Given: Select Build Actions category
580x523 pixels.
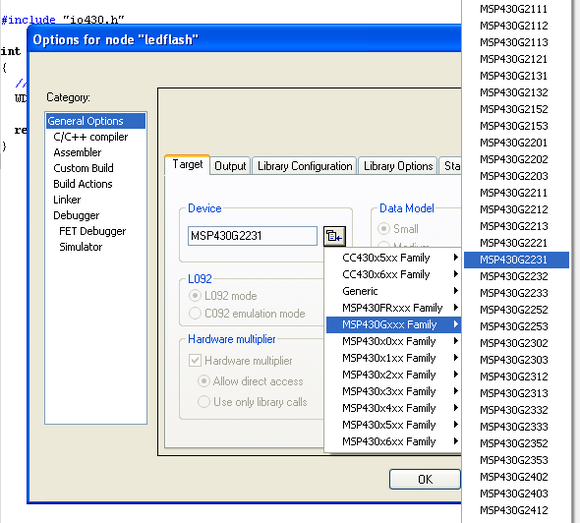Looking at the screenshot, I should [x=82, y=184].
